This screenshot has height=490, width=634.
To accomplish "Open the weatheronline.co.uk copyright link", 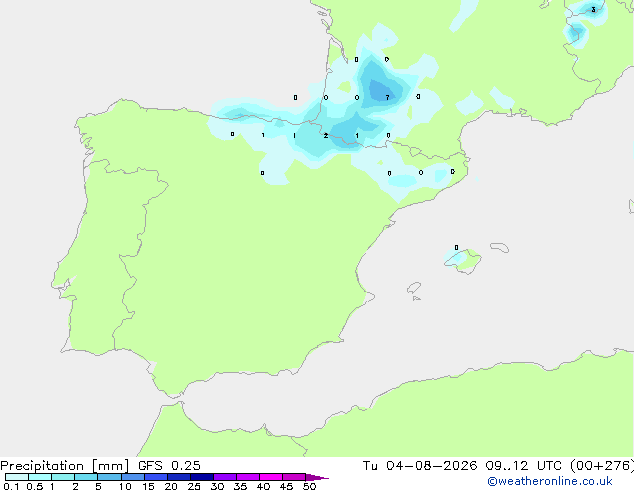I will tap(549, 481).
